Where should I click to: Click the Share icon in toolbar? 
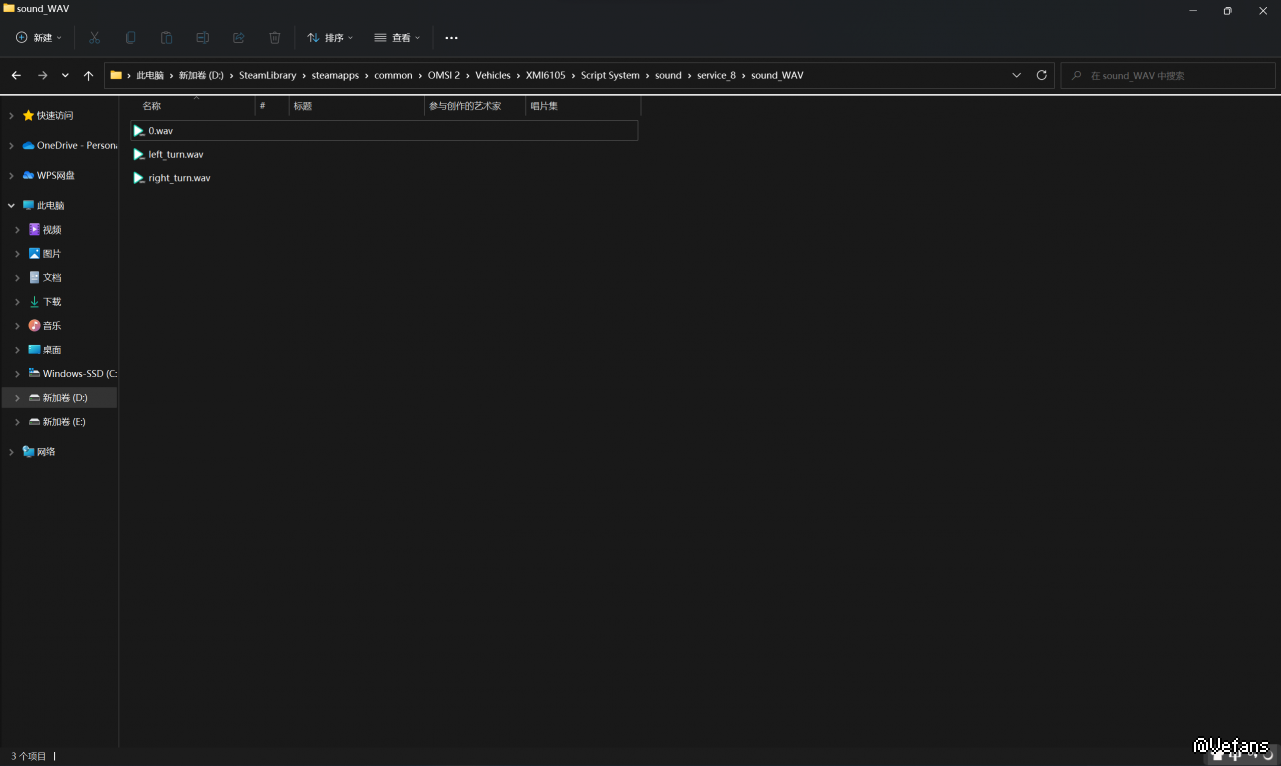[x=239, y=38]
